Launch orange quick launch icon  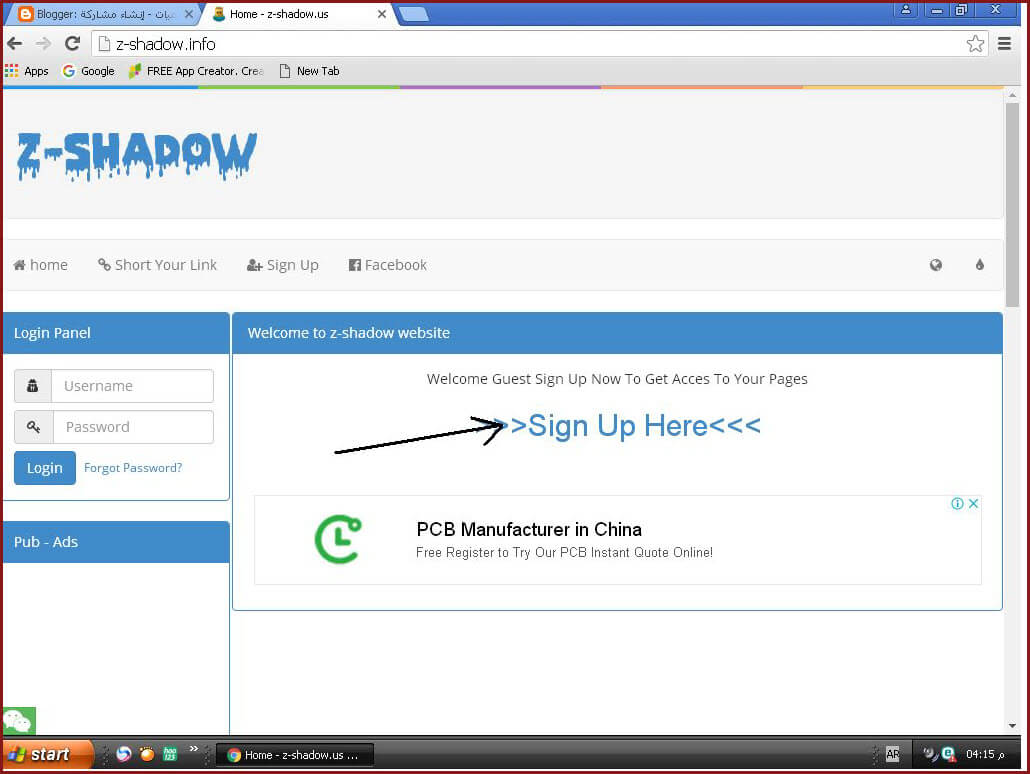pos(147,754)
